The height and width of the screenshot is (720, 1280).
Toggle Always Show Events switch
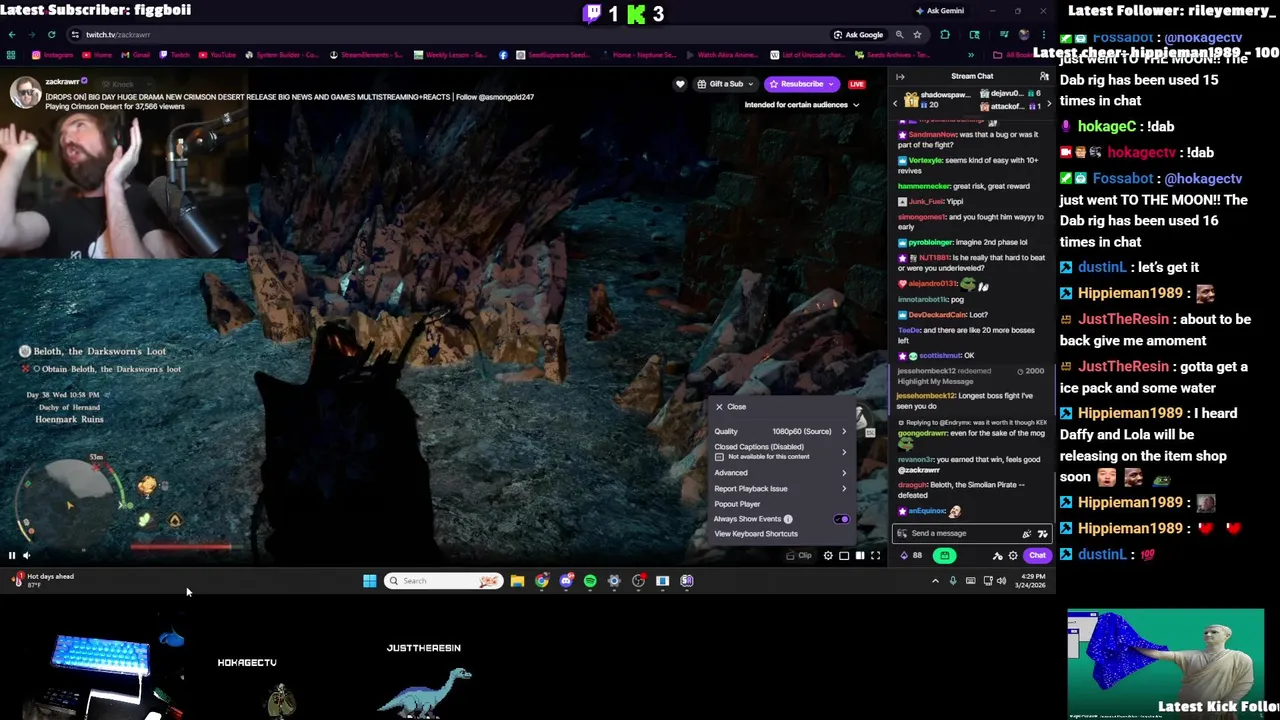click(x=841, y=519)
